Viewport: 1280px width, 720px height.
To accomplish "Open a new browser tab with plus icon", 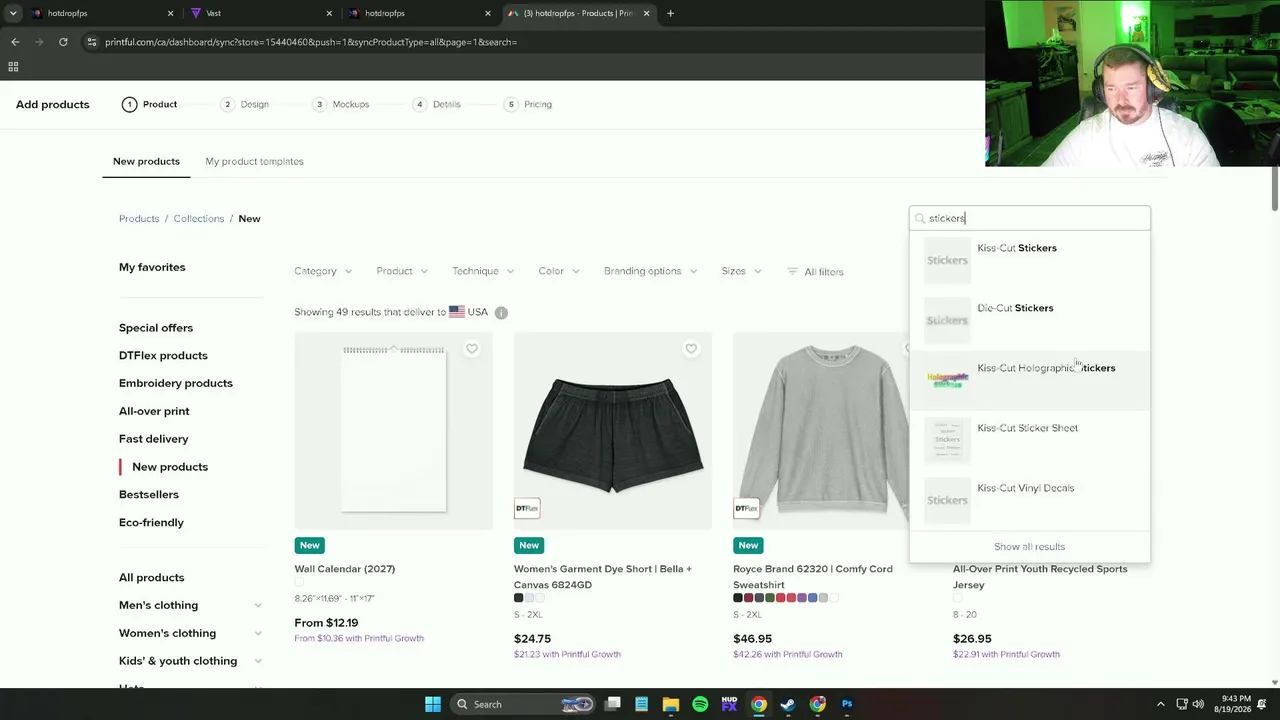I will pos(670,13).
